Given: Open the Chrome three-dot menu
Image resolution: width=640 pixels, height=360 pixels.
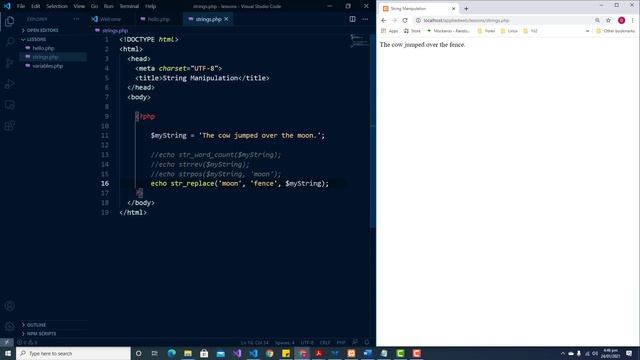Looking at the screenshot, I should 633,20.
